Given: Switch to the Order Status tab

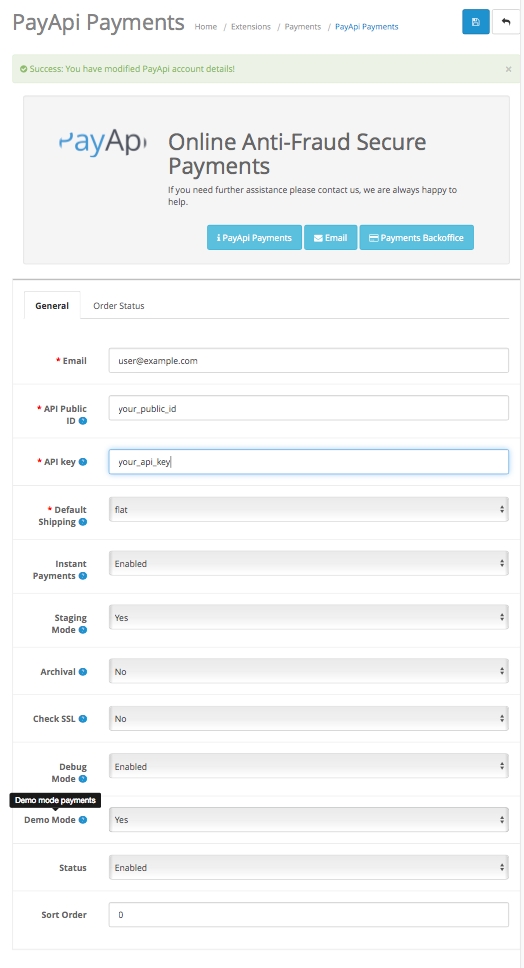Looking at the screenshot, I should (x=119, y=306).
